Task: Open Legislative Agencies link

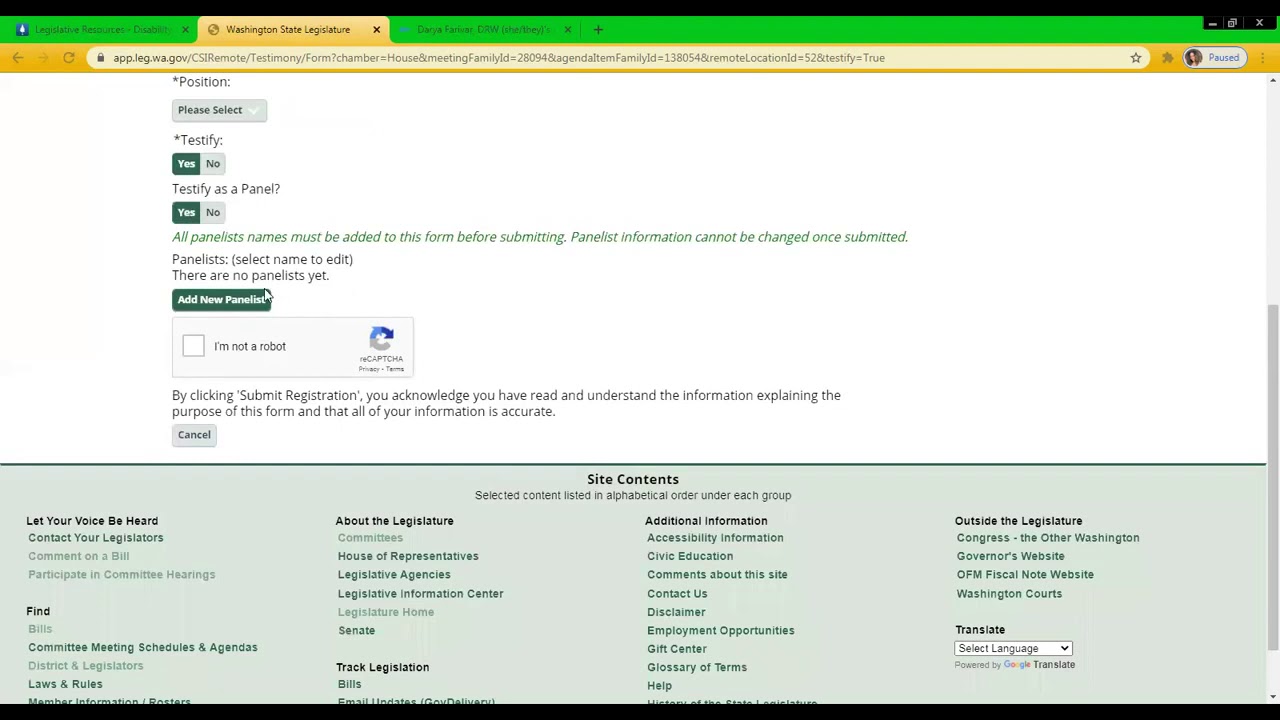Action: (x=394, y=574)
